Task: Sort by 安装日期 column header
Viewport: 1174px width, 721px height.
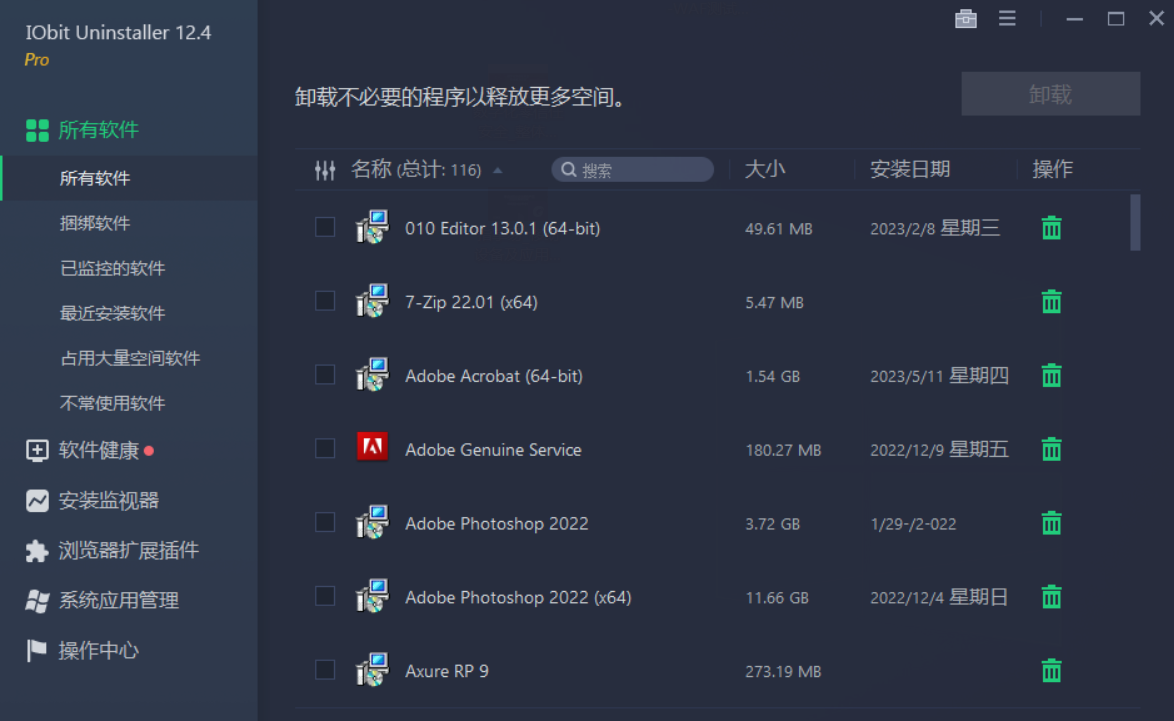Action: click(x=910, y=169)
